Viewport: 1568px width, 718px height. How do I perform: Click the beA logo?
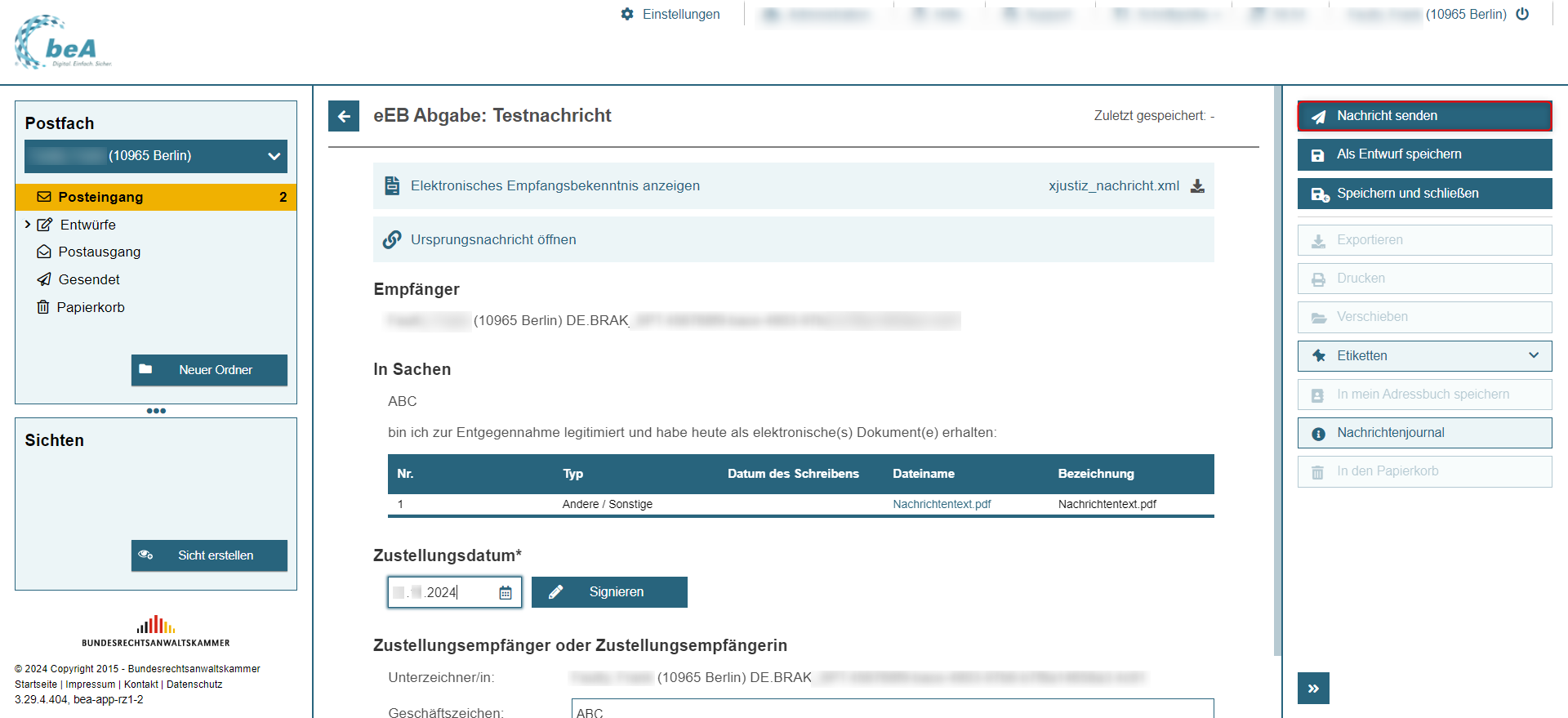pyautogui.click(x=63, y=43)
